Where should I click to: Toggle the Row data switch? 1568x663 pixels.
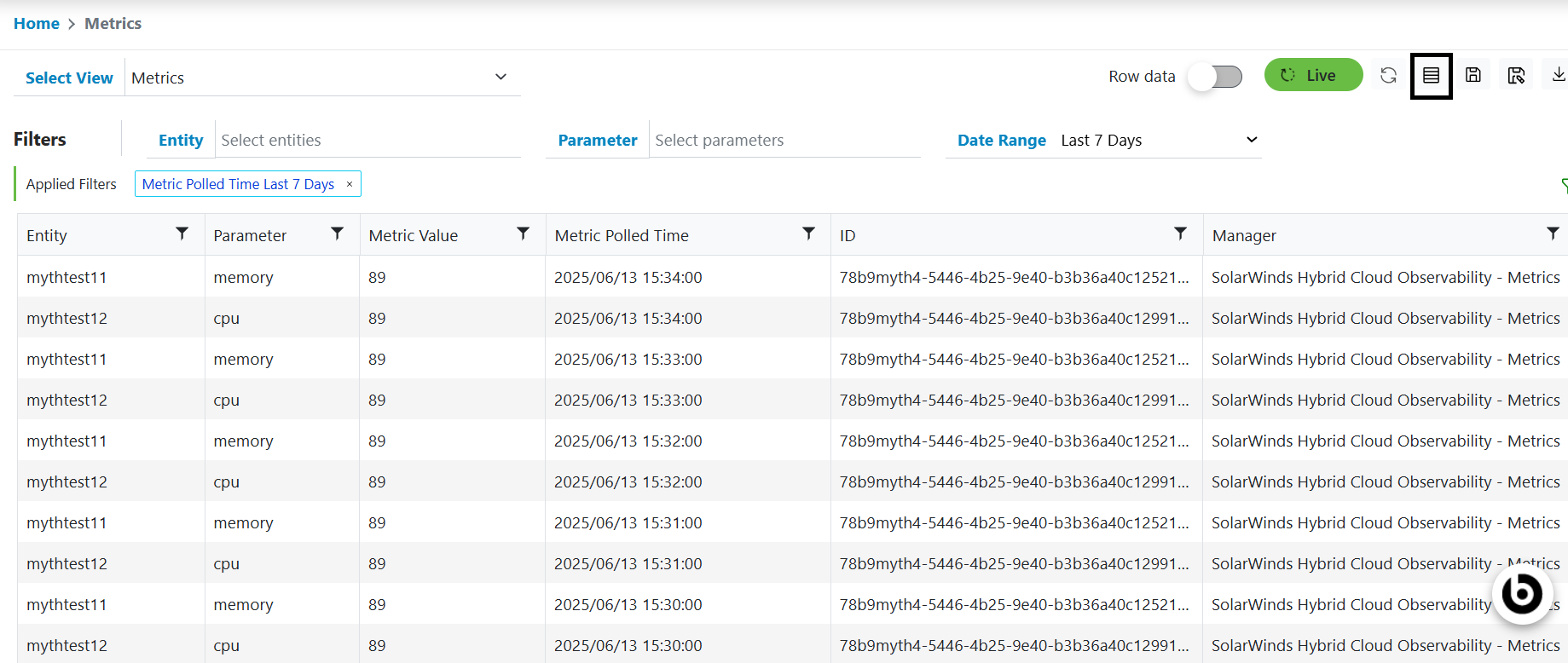(1216, 77)
